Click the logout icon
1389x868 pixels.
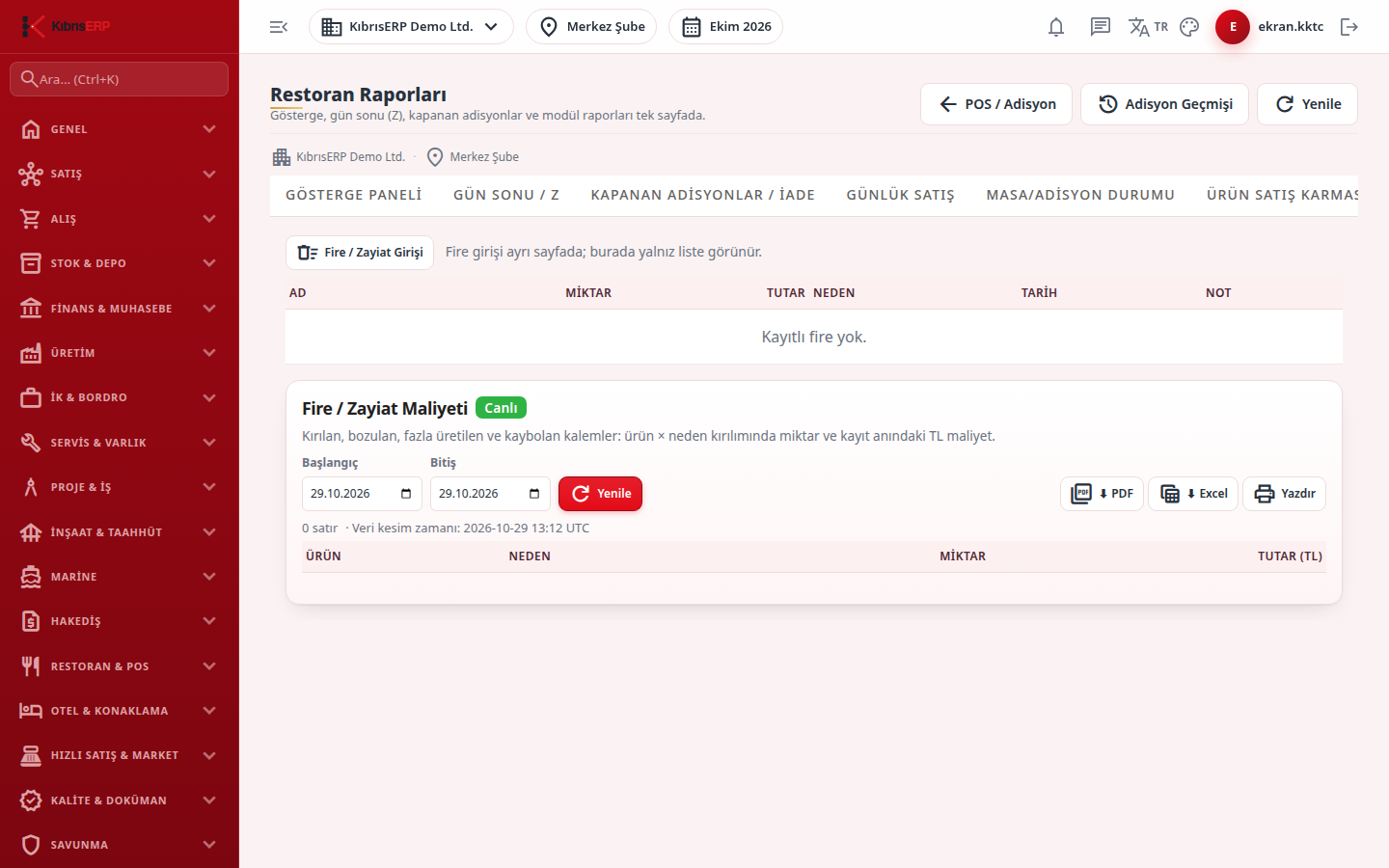coord(1349,27)
